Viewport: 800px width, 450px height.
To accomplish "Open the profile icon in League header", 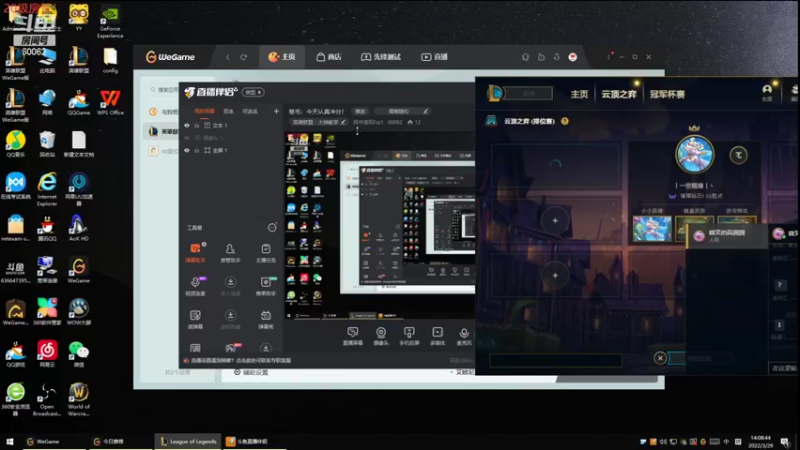I will (767, 92).
